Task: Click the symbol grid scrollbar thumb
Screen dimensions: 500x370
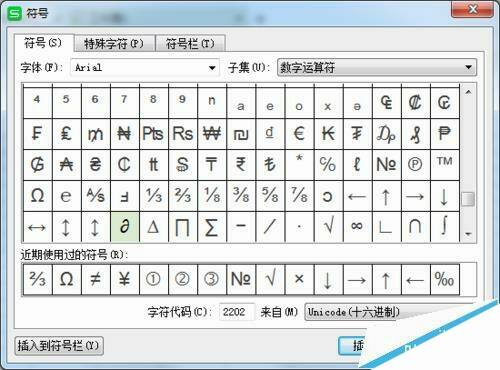Action: click(468, 199)
